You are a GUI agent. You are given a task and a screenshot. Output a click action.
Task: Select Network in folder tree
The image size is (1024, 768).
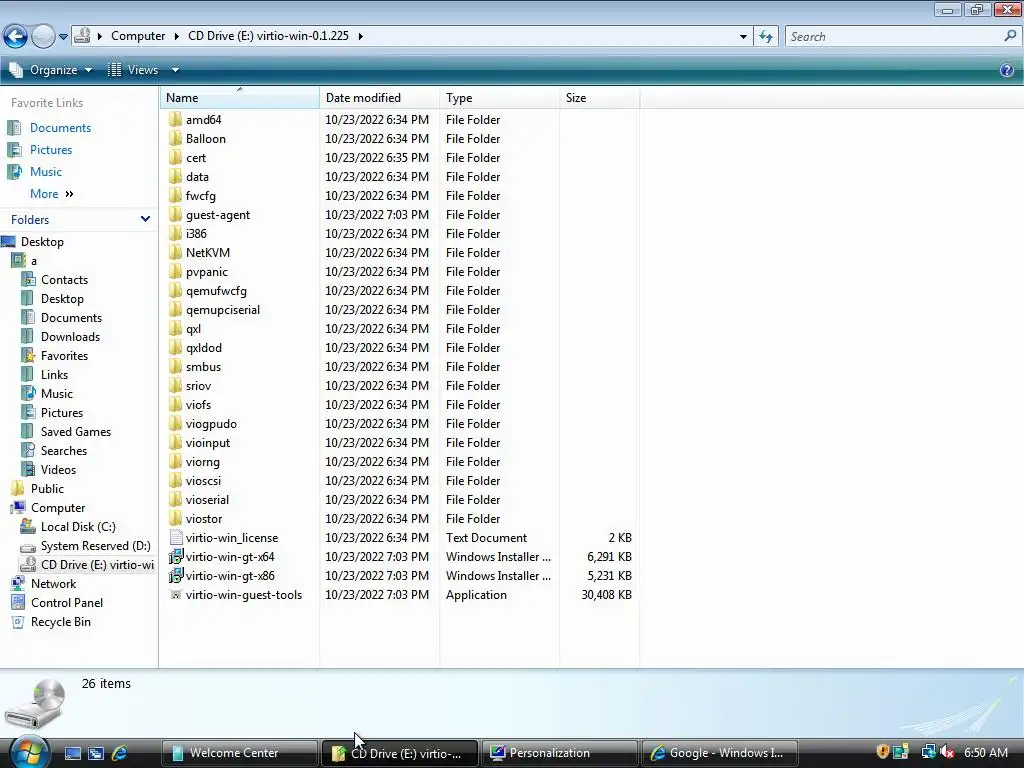coord(54,584)
